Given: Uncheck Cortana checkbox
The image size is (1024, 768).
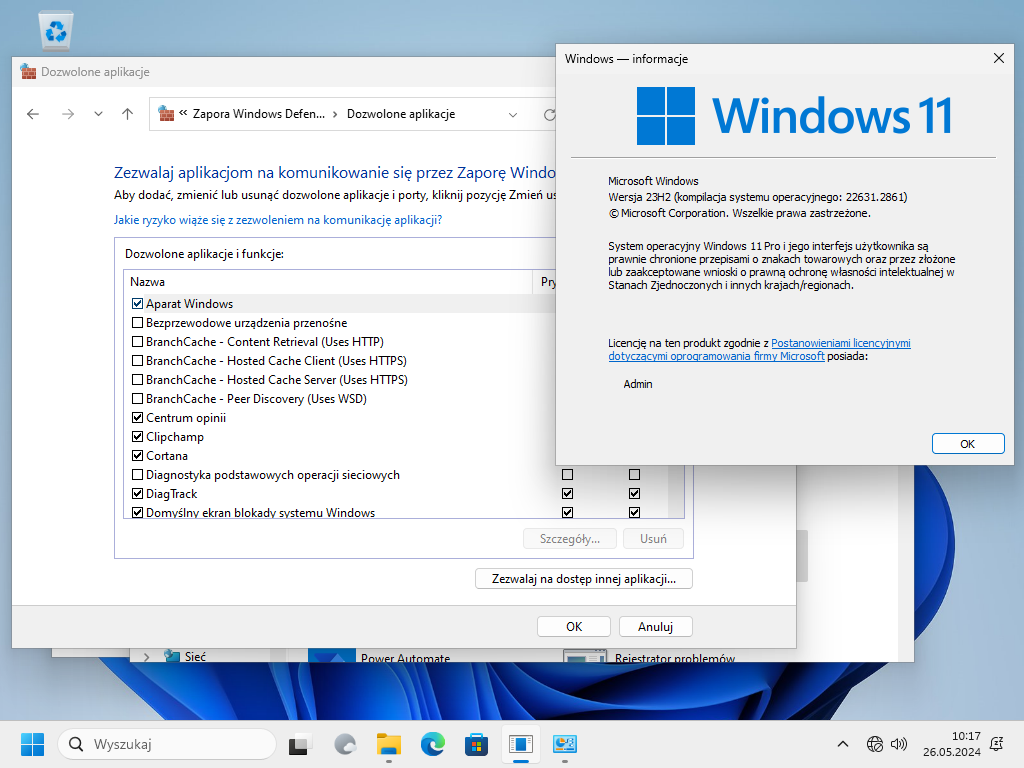Looking at the screenshot, I should (x=137, y=455).
